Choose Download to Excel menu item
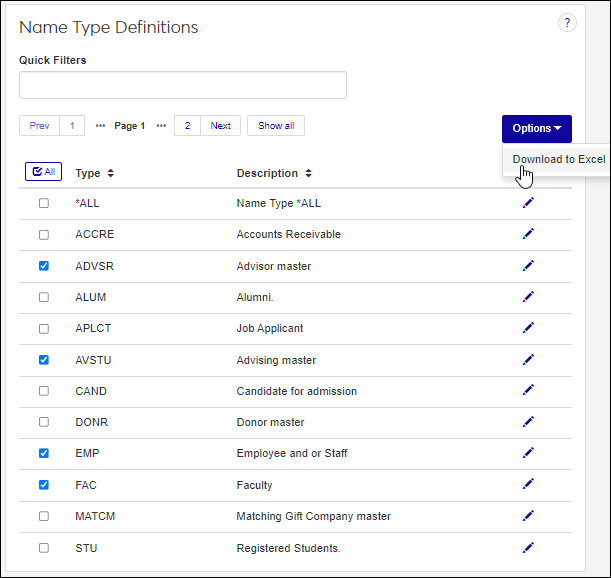The width and height of the screenshot is (611, 578). (558, 159)
